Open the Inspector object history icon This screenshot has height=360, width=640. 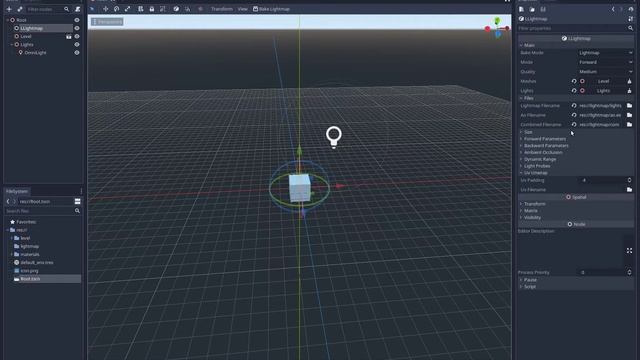tap(631, 9)
